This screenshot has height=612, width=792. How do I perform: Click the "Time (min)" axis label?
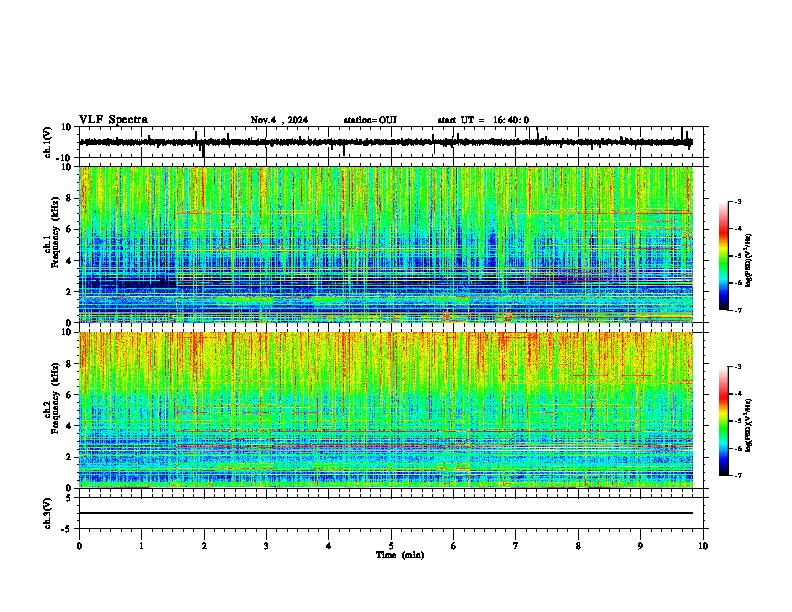click(400, 555)
